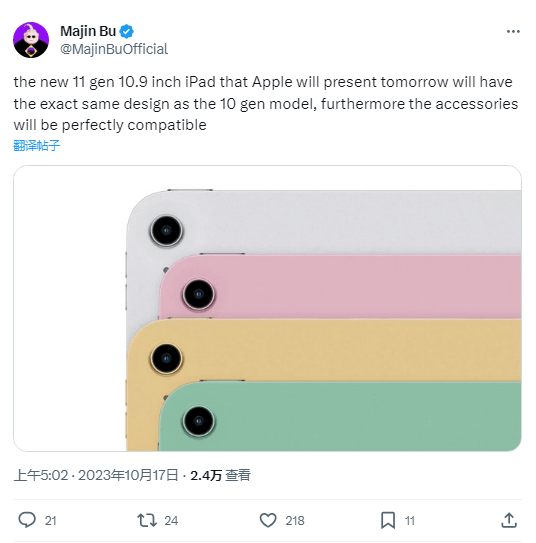
Task: Open the iPad colors image
Action: [x=267, y=308]
